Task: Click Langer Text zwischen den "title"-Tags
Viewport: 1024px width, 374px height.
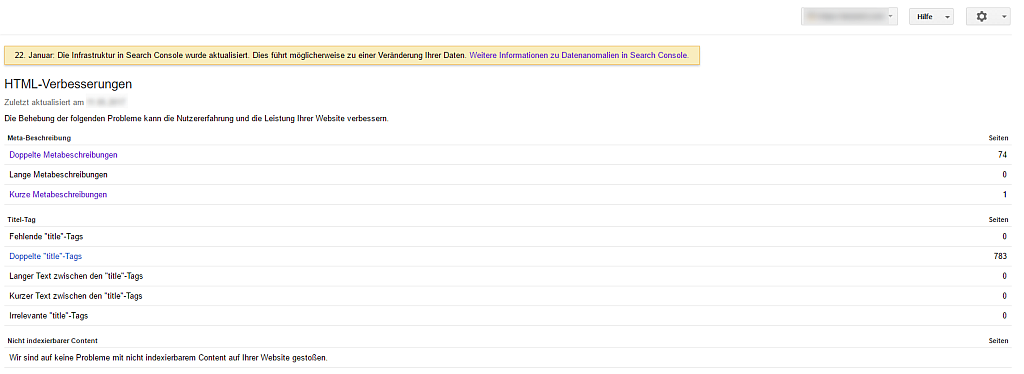Action: pos(76,276)
